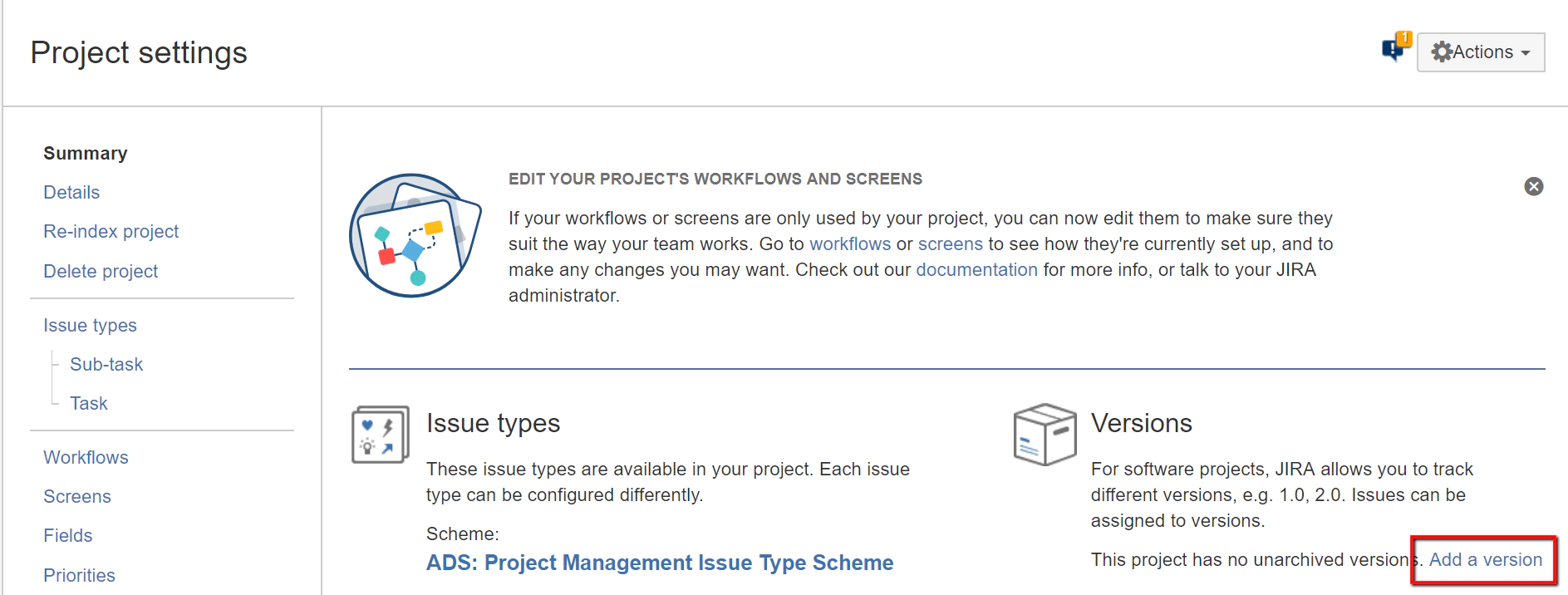Select the Sub-task issue type

pos(106,364)
